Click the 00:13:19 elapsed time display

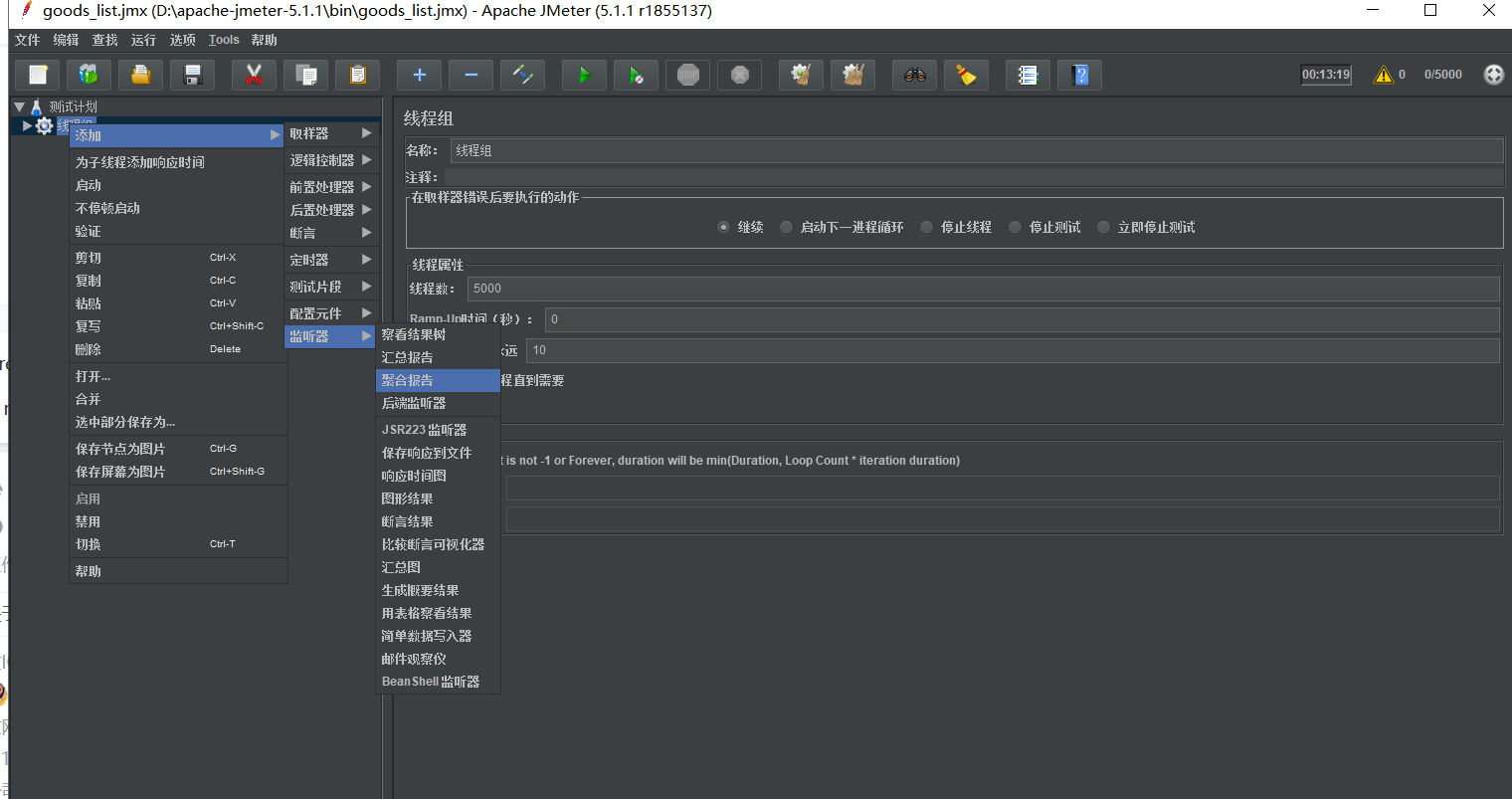[1326, 75]
